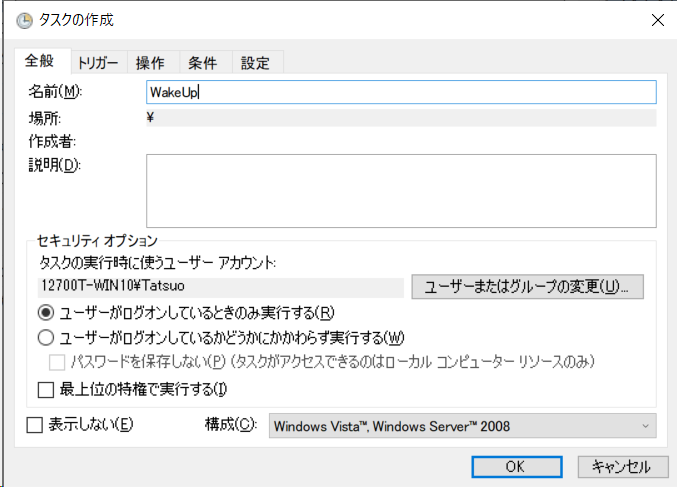Select ユーザーがログオンしているときのみ実行する option
Viewport: 677px width, 487px height.
(45, 312)
